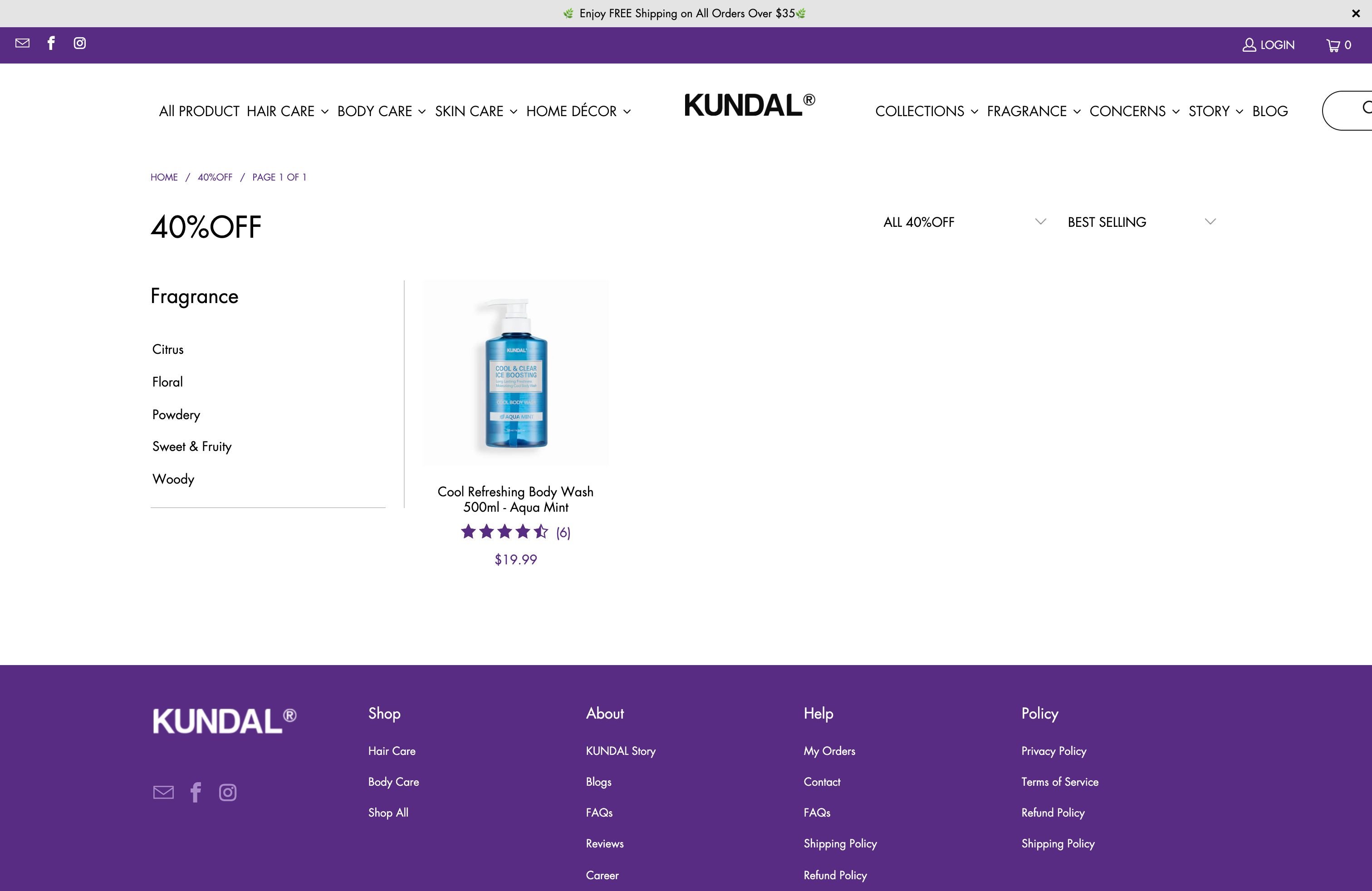Click 40%OFF breadcrumb link
Screen dimensions: 1372x891
215,177
